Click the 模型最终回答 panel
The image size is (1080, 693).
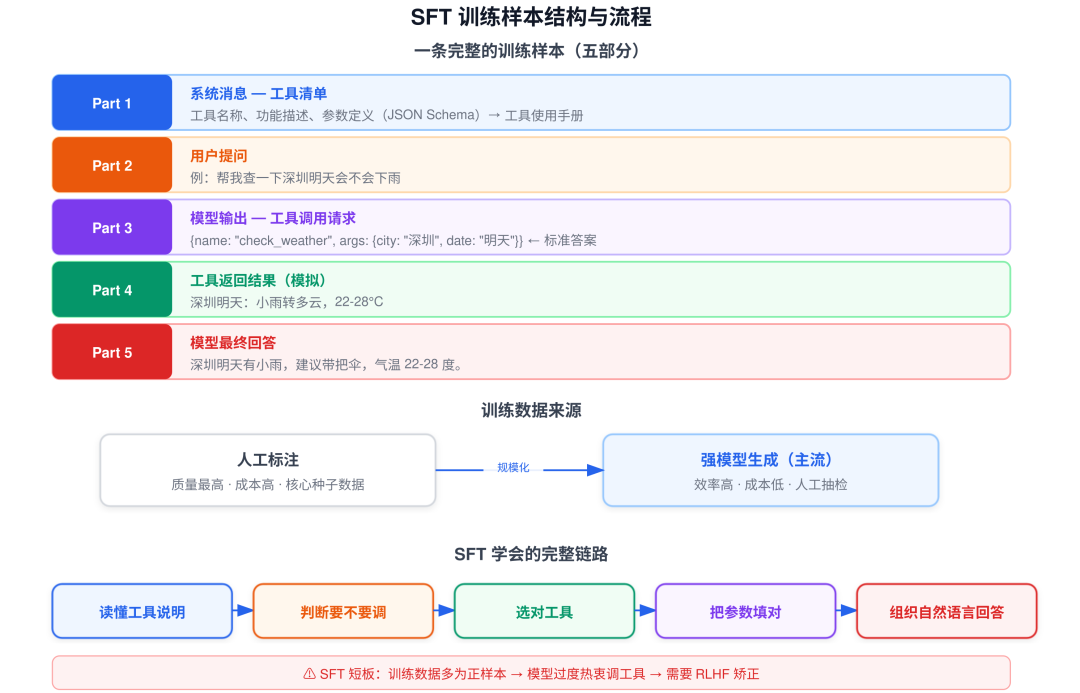(x=531, y=352)
